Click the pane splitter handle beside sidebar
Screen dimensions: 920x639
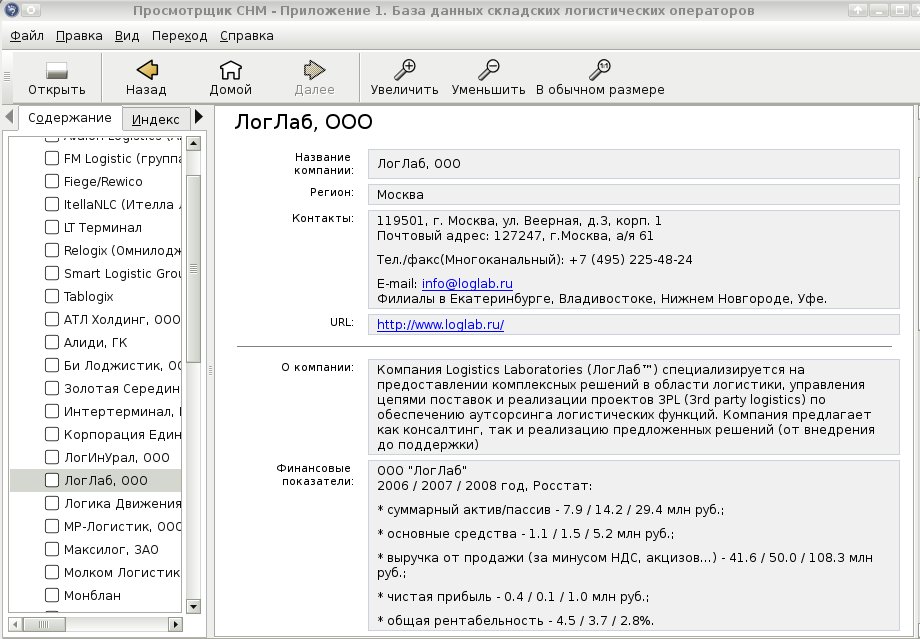click(210, 371)
